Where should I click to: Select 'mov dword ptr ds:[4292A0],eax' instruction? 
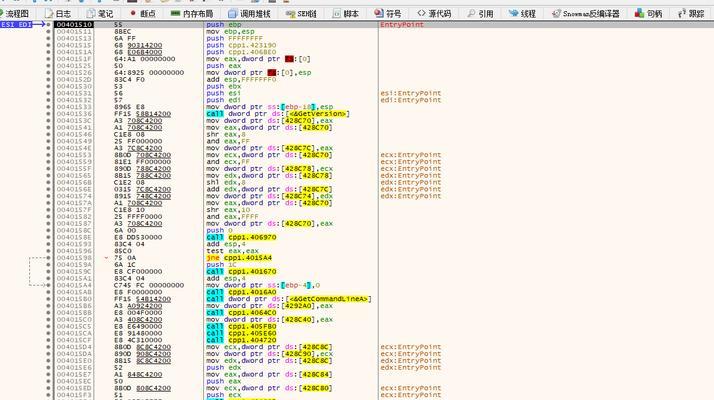(269, 306)
